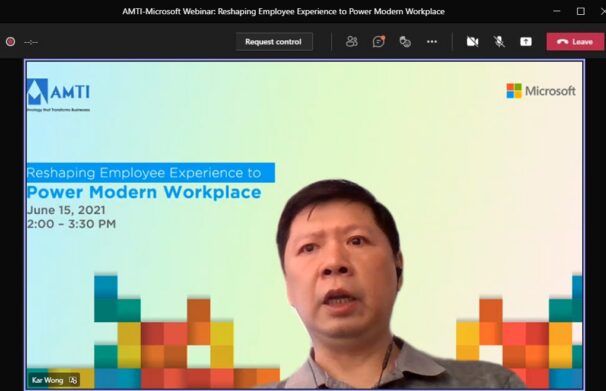Open the share content tray

(526, 41)
